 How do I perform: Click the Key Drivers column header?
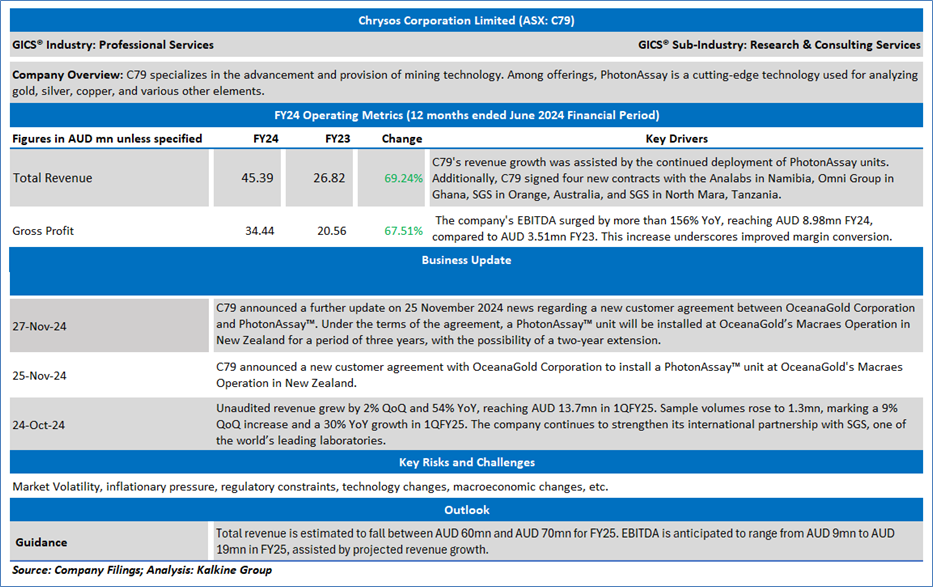(677, 139)
